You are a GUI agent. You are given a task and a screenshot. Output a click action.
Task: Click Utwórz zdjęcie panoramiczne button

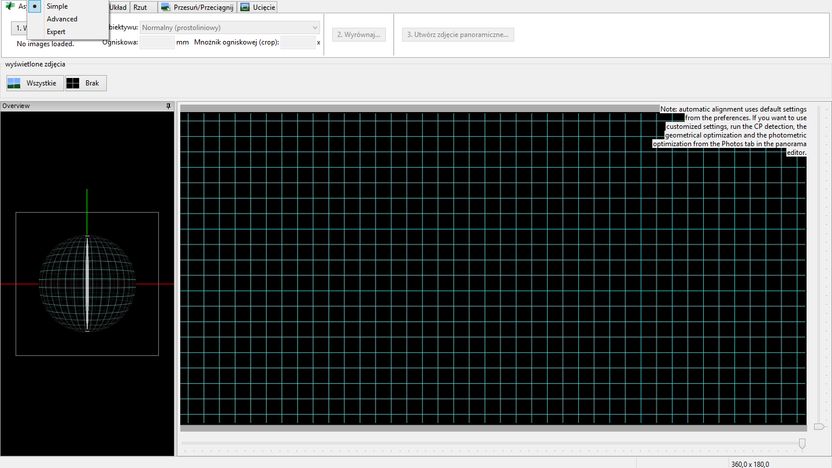(458, 34)
